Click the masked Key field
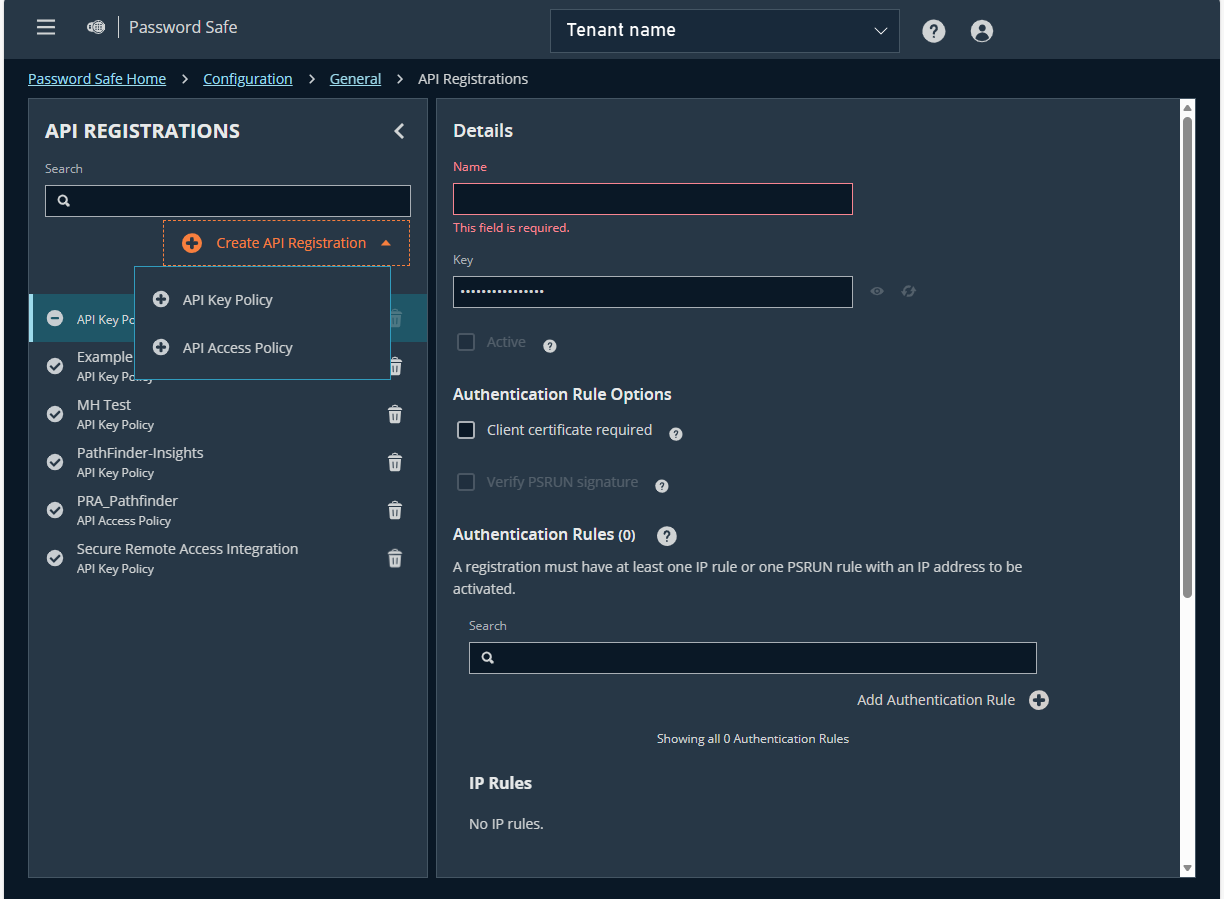1224x899 pixels. tap(653, 292)
